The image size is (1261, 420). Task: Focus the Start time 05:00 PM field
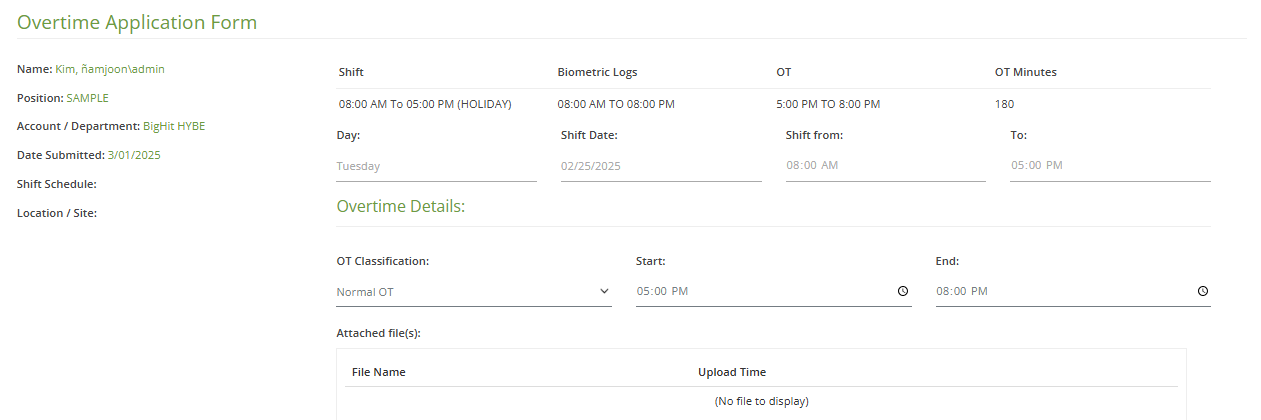point(773,291)
